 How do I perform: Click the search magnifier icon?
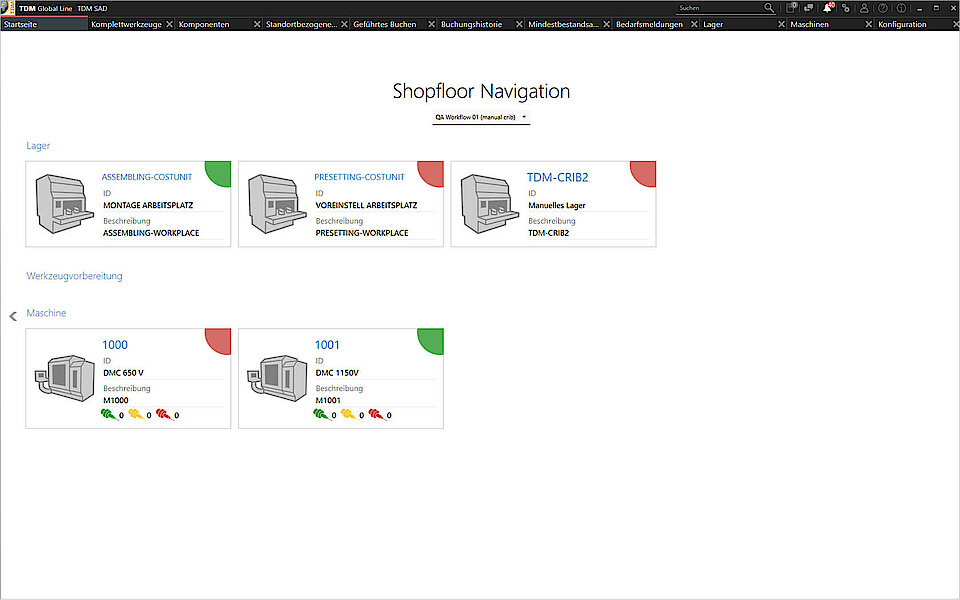(769, 8)
